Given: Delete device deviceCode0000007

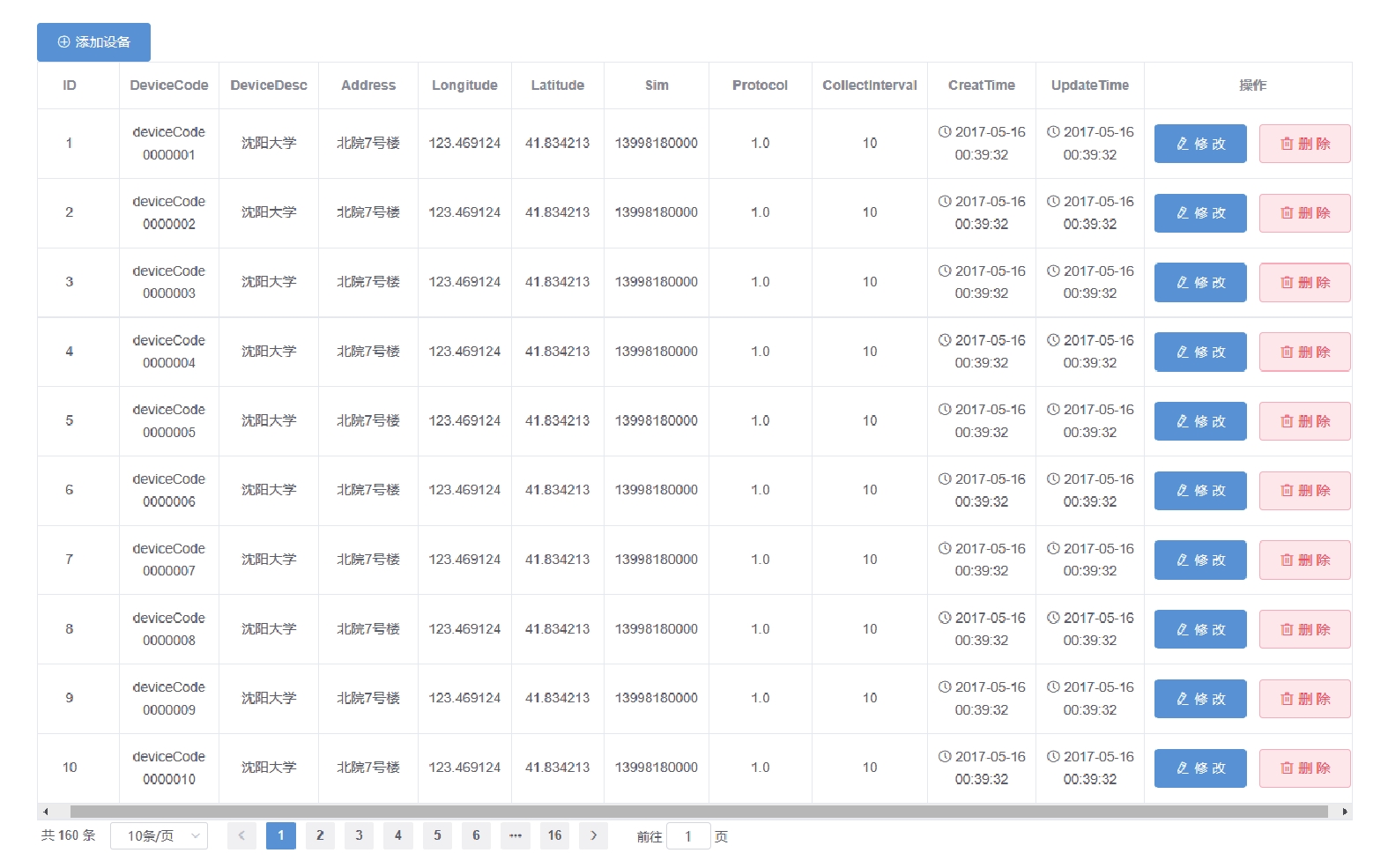Looking at the screenshot, I should click(1305, 560).
